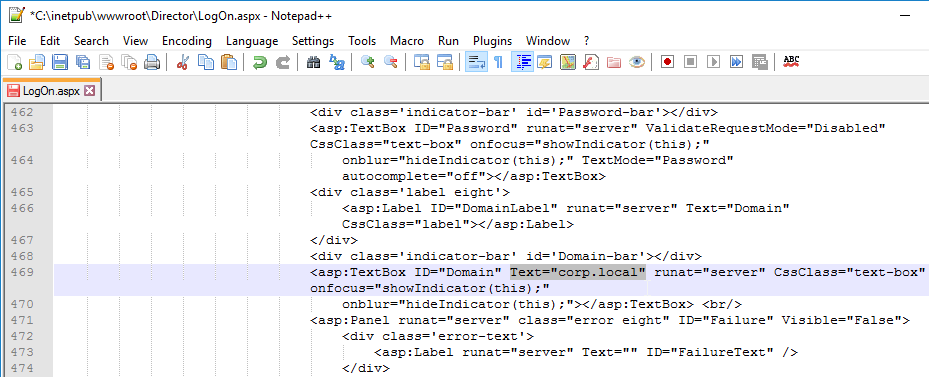Screen dimensions: 929x377
Task: Copy selection with the Copy icon
Action: tap(206, 62)
